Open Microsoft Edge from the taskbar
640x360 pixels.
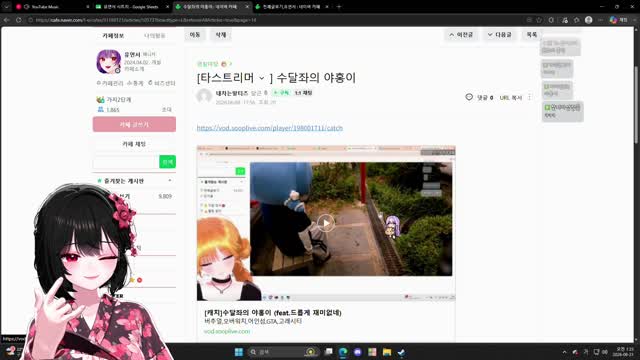click(343, 352)
